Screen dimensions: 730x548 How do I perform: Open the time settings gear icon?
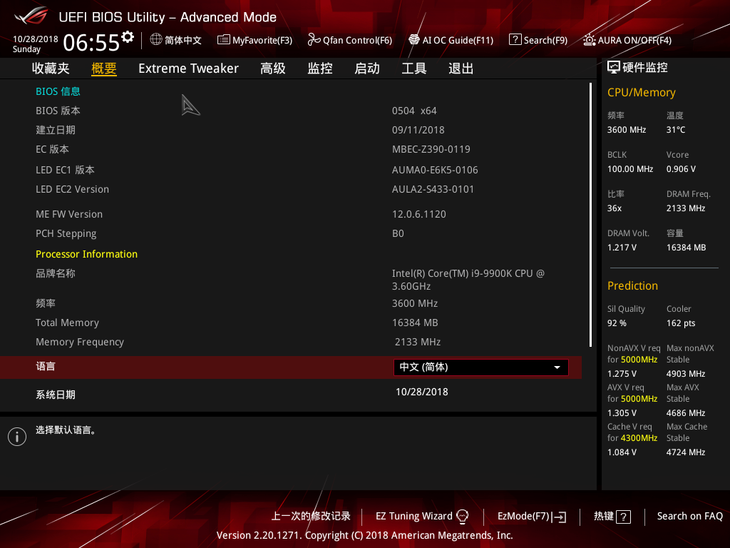[x=128, y=37]
